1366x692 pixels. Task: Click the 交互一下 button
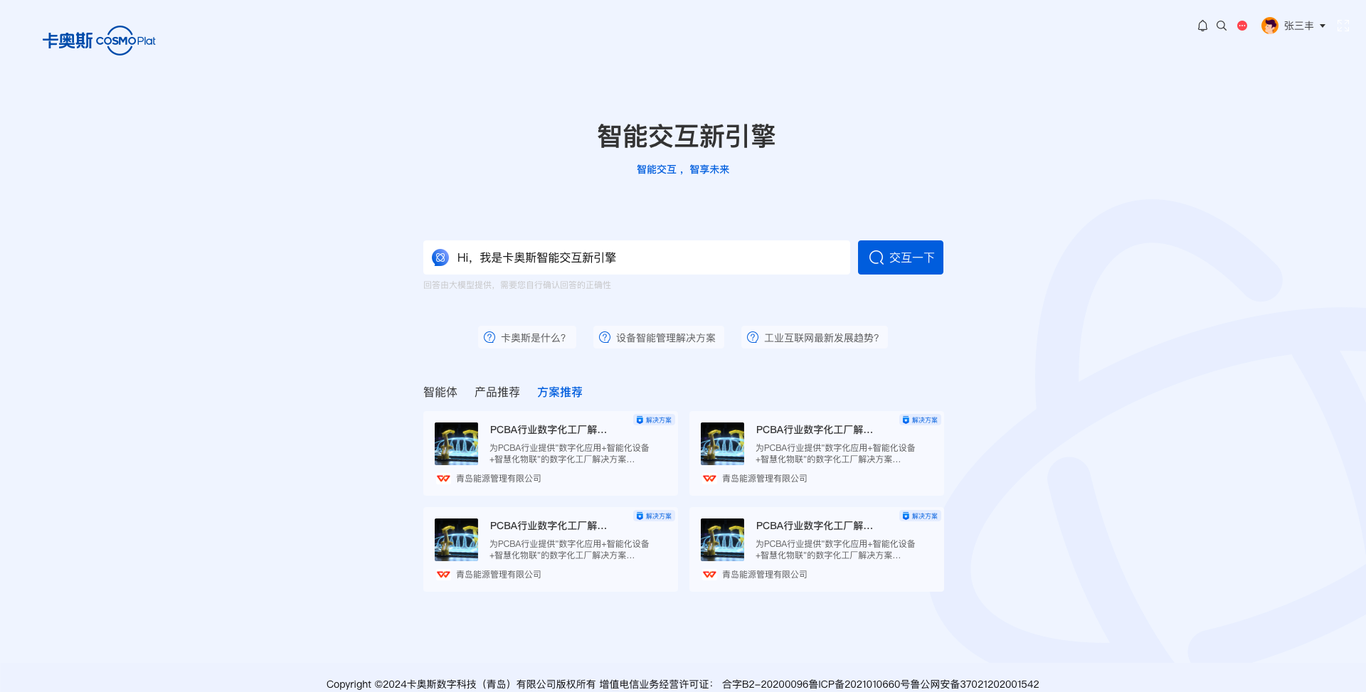900,258
